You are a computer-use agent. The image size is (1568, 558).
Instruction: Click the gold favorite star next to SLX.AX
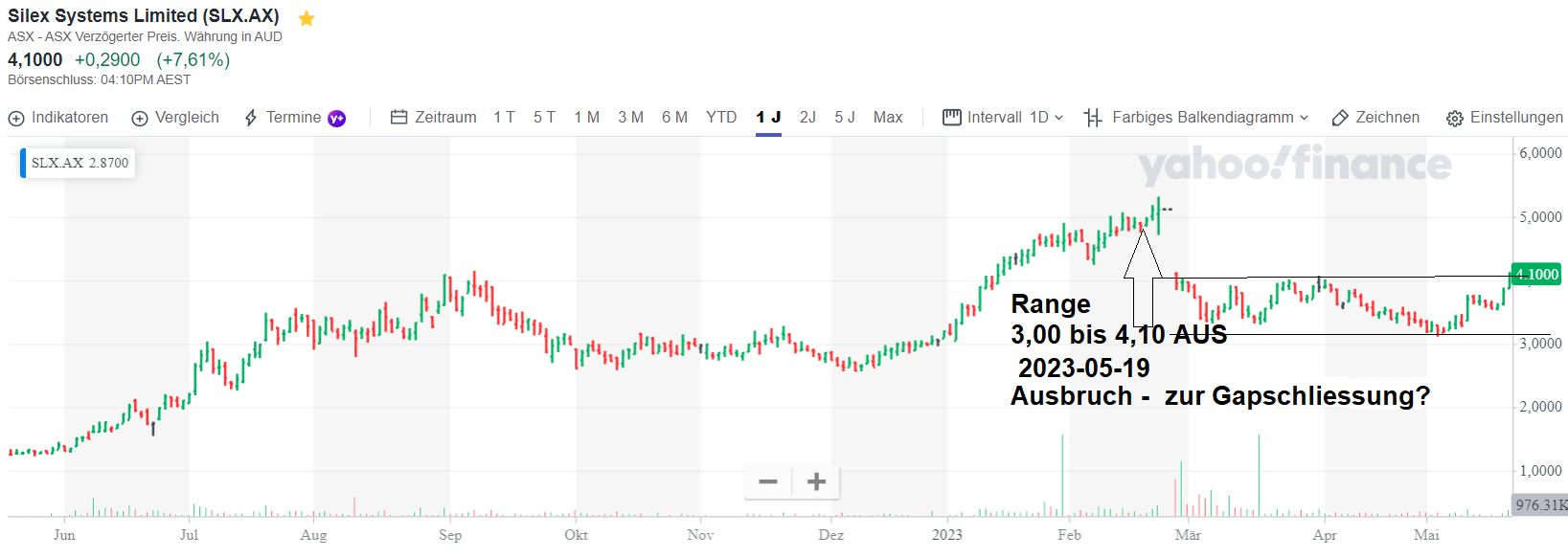(307, 18)
